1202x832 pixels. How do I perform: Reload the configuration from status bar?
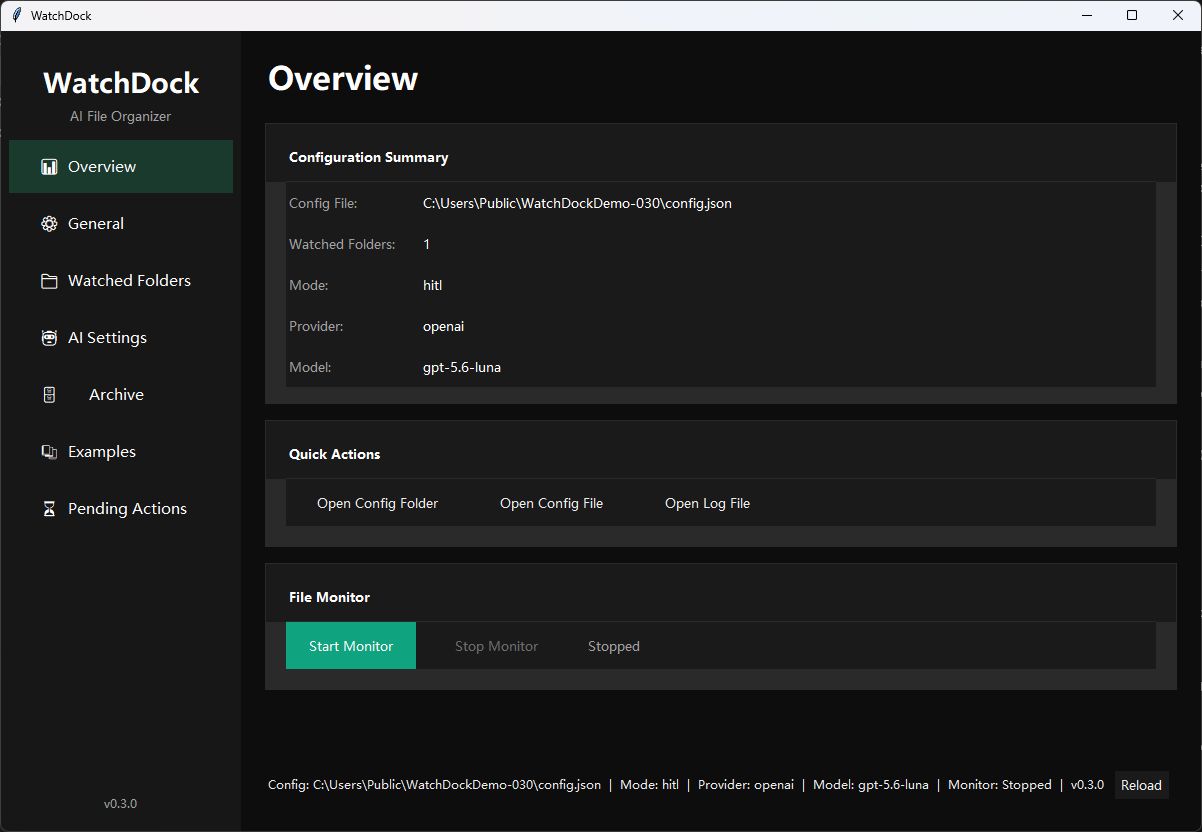point(1141,785)
